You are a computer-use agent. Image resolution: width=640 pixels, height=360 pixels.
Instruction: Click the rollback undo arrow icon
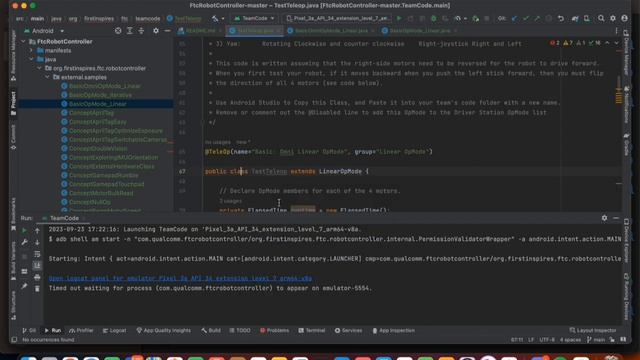(x=561, y=18)
